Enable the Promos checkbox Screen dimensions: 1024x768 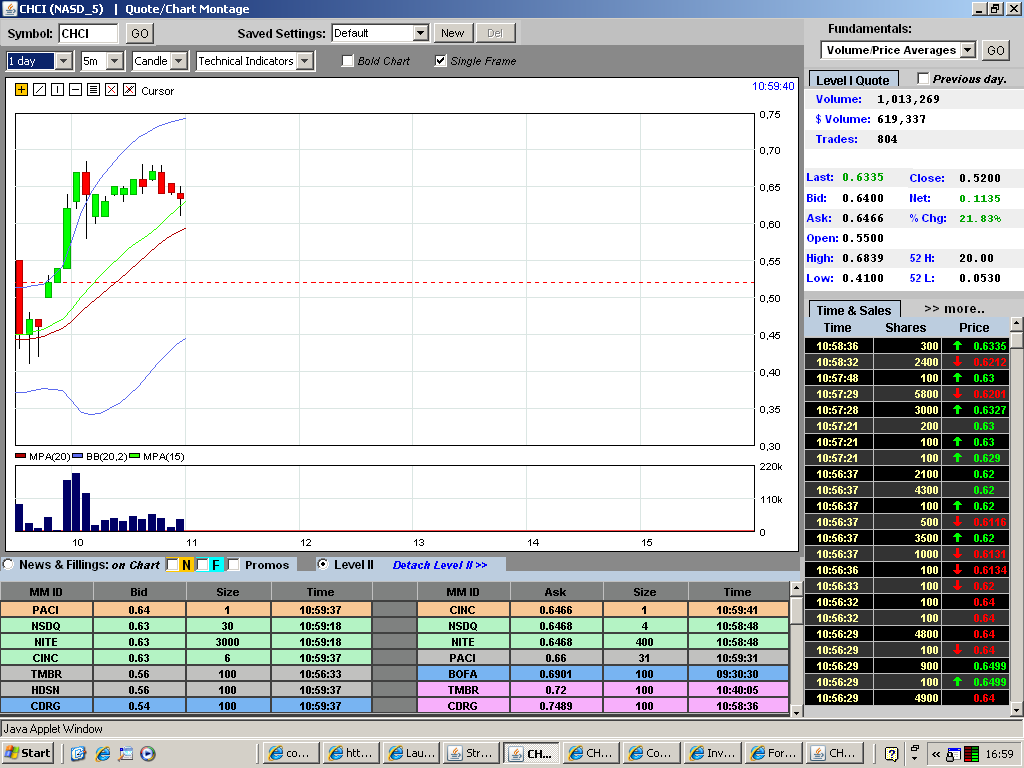(233, 564)
